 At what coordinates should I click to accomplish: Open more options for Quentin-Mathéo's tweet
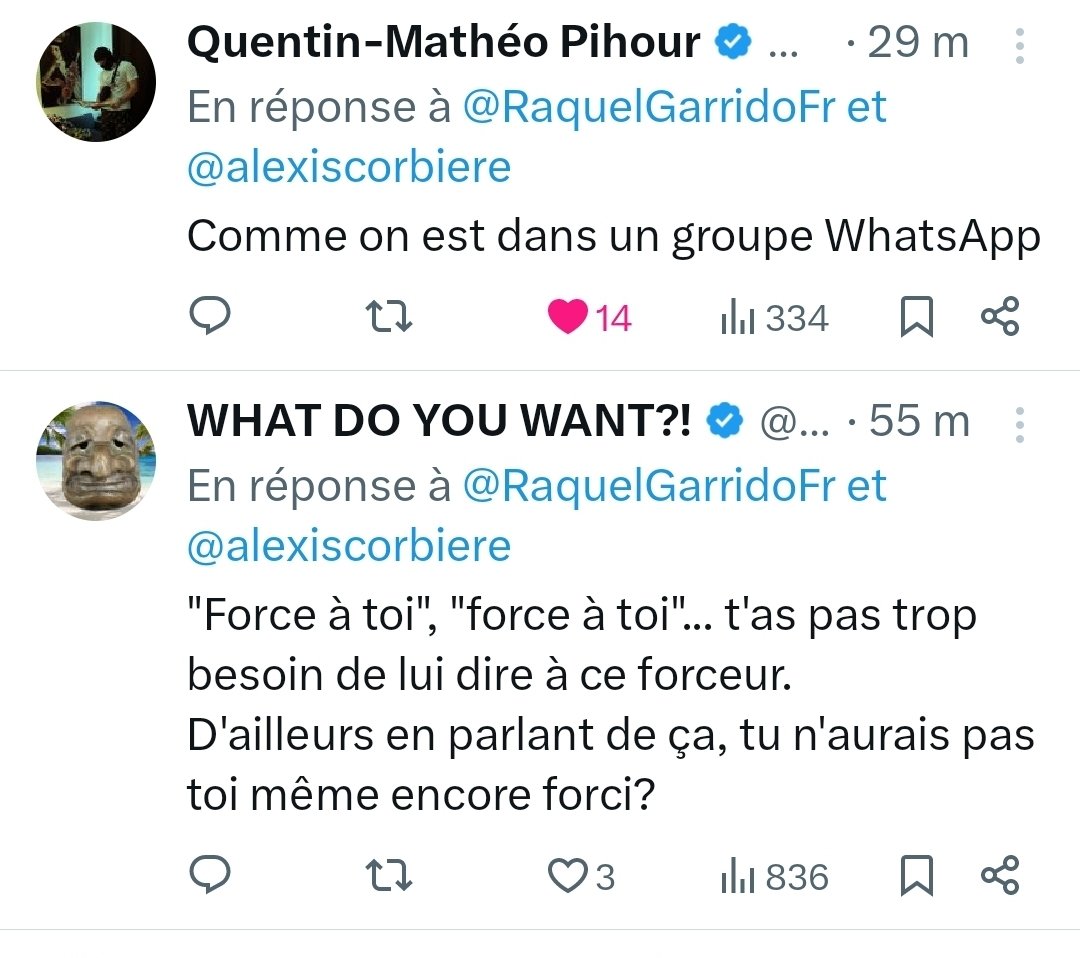point(1020,45)
